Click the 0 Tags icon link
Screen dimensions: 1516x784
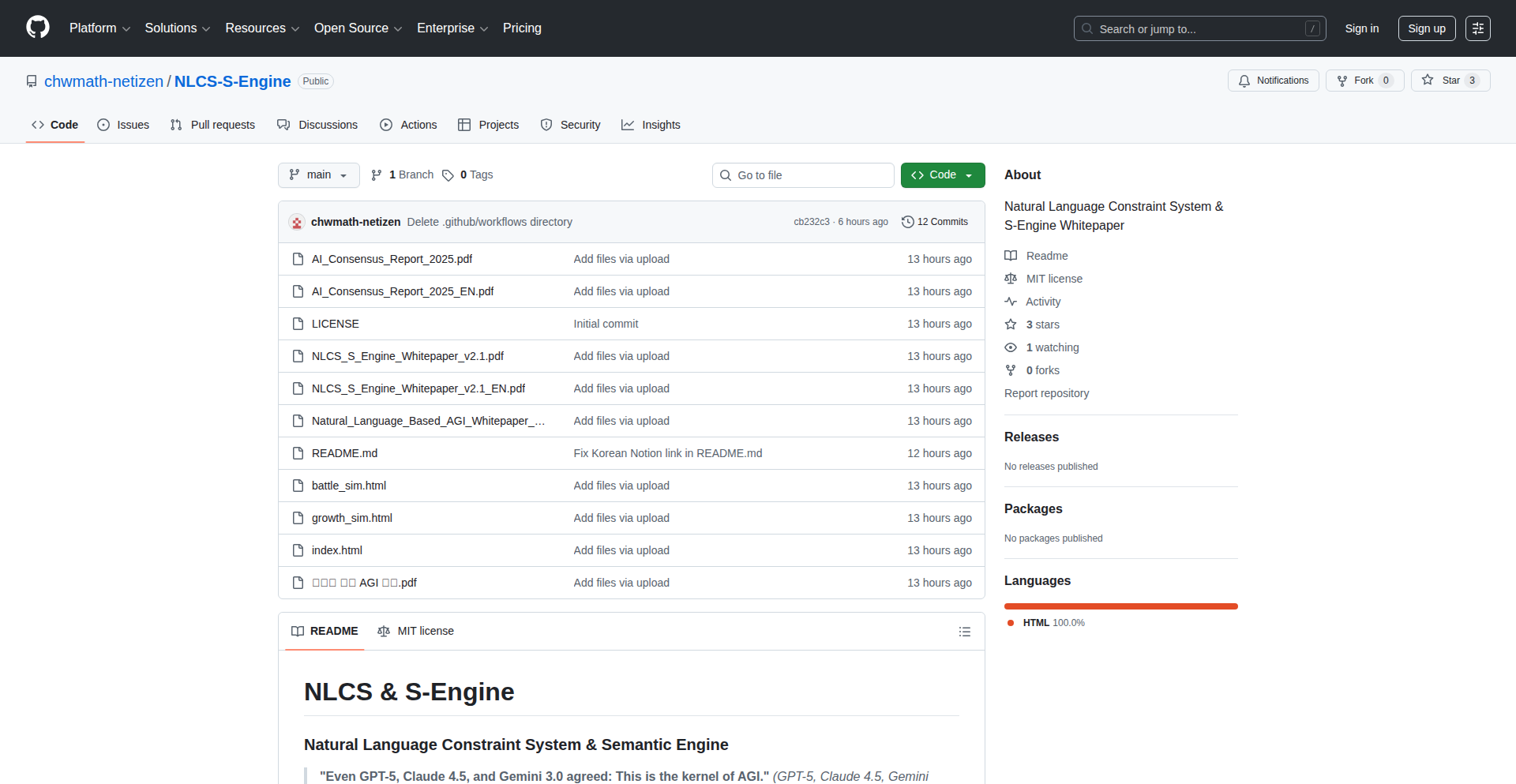point(467,175)
